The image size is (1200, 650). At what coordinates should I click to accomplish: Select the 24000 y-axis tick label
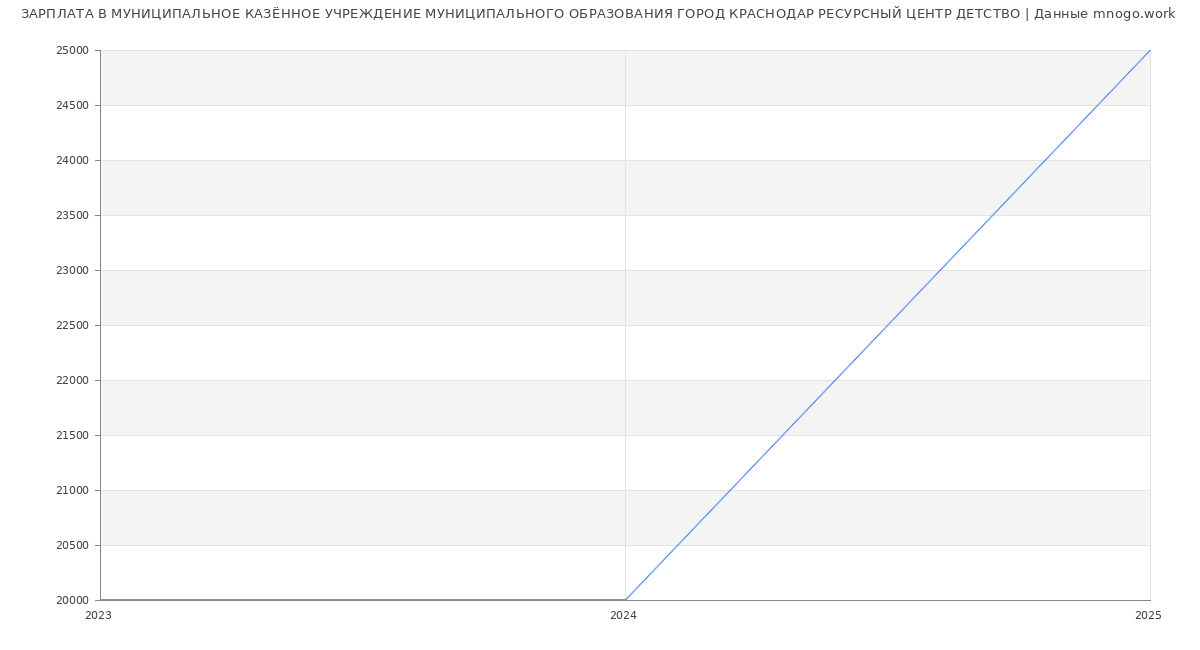pos(73,160)
